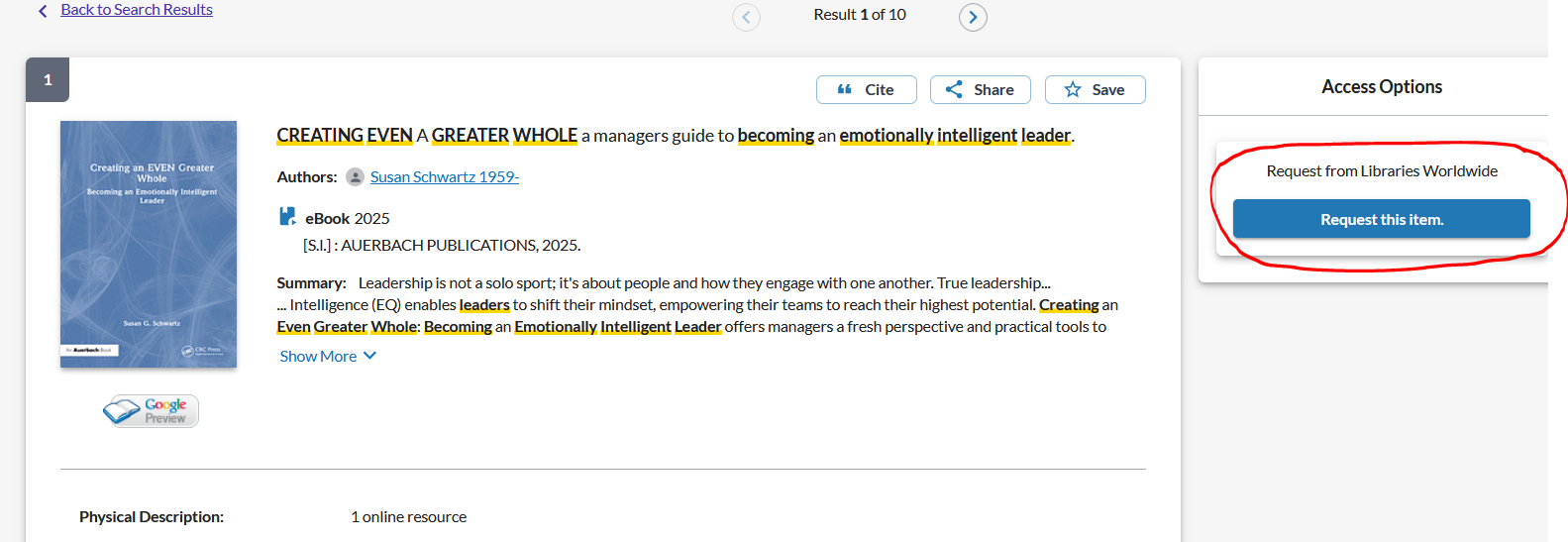1568x542 pixels.
Task: Click the author person icon
Action: coord(355,176)
